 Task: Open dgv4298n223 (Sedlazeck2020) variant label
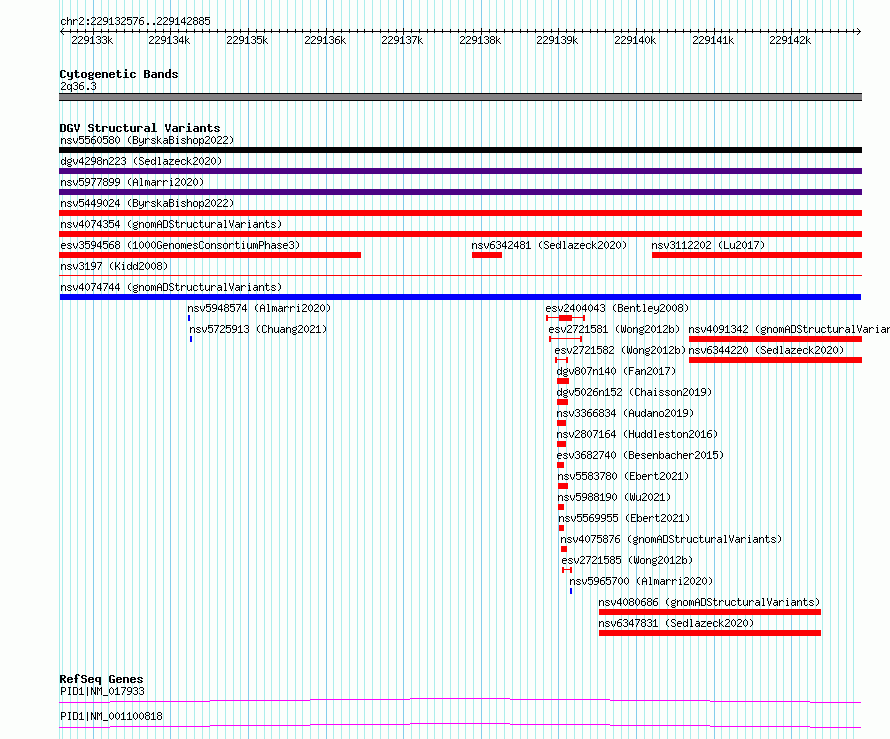(141, 161)
